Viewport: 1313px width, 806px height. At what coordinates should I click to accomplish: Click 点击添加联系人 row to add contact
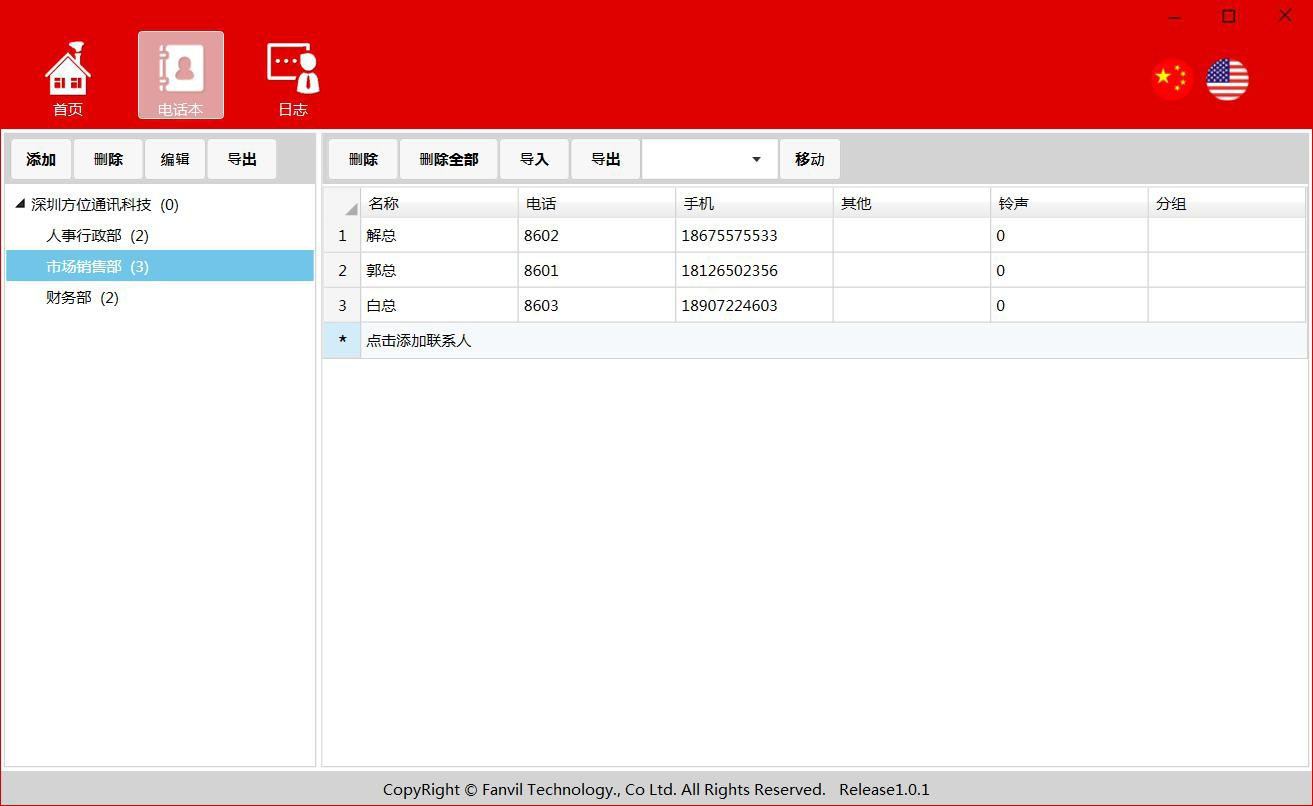point(418,341)
